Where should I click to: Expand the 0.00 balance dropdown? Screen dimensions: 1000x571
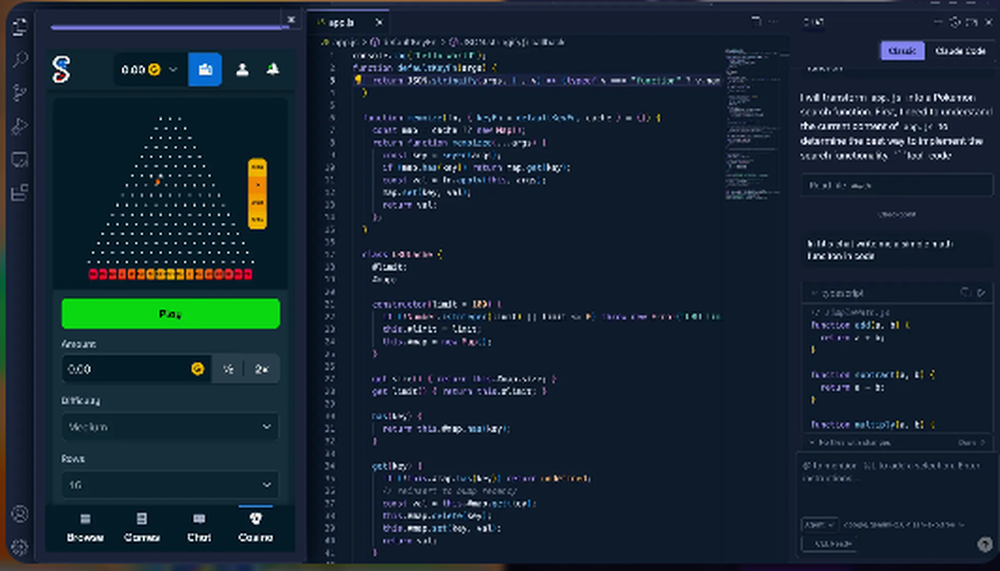(x=149, y=70)
